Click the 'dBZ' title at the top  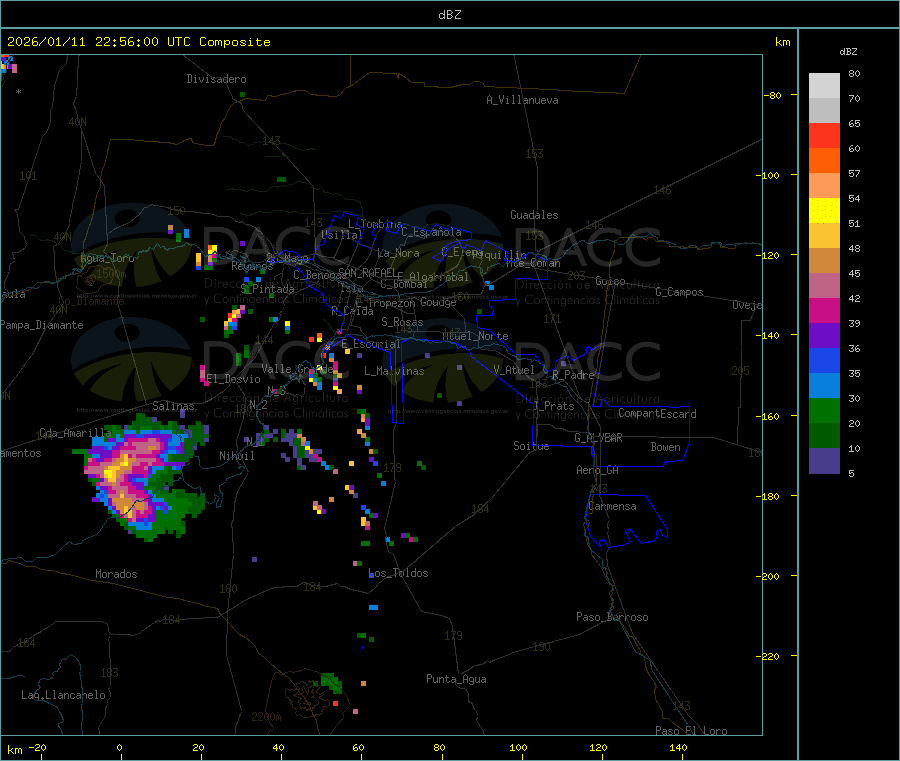tap(449, 15)
